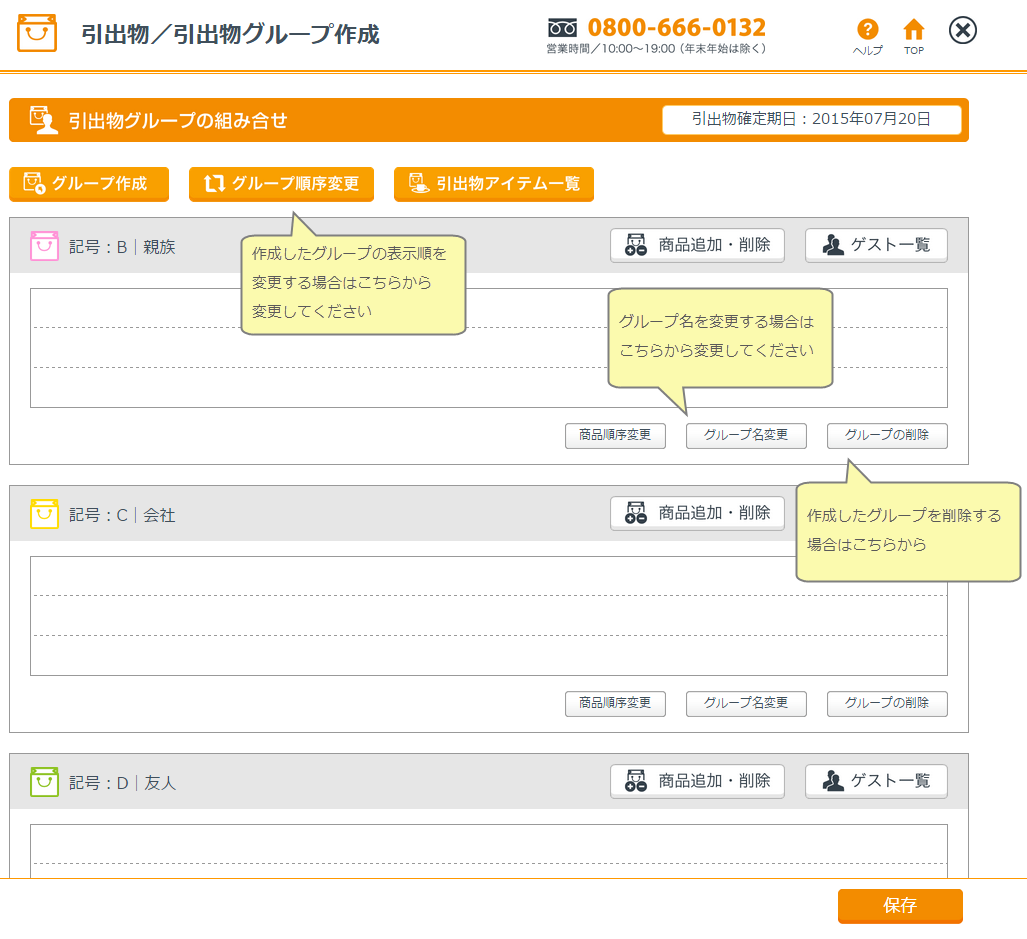1027x939 pixels.
Task: Click グループ名変更 in group C
Action: [745, 703]
